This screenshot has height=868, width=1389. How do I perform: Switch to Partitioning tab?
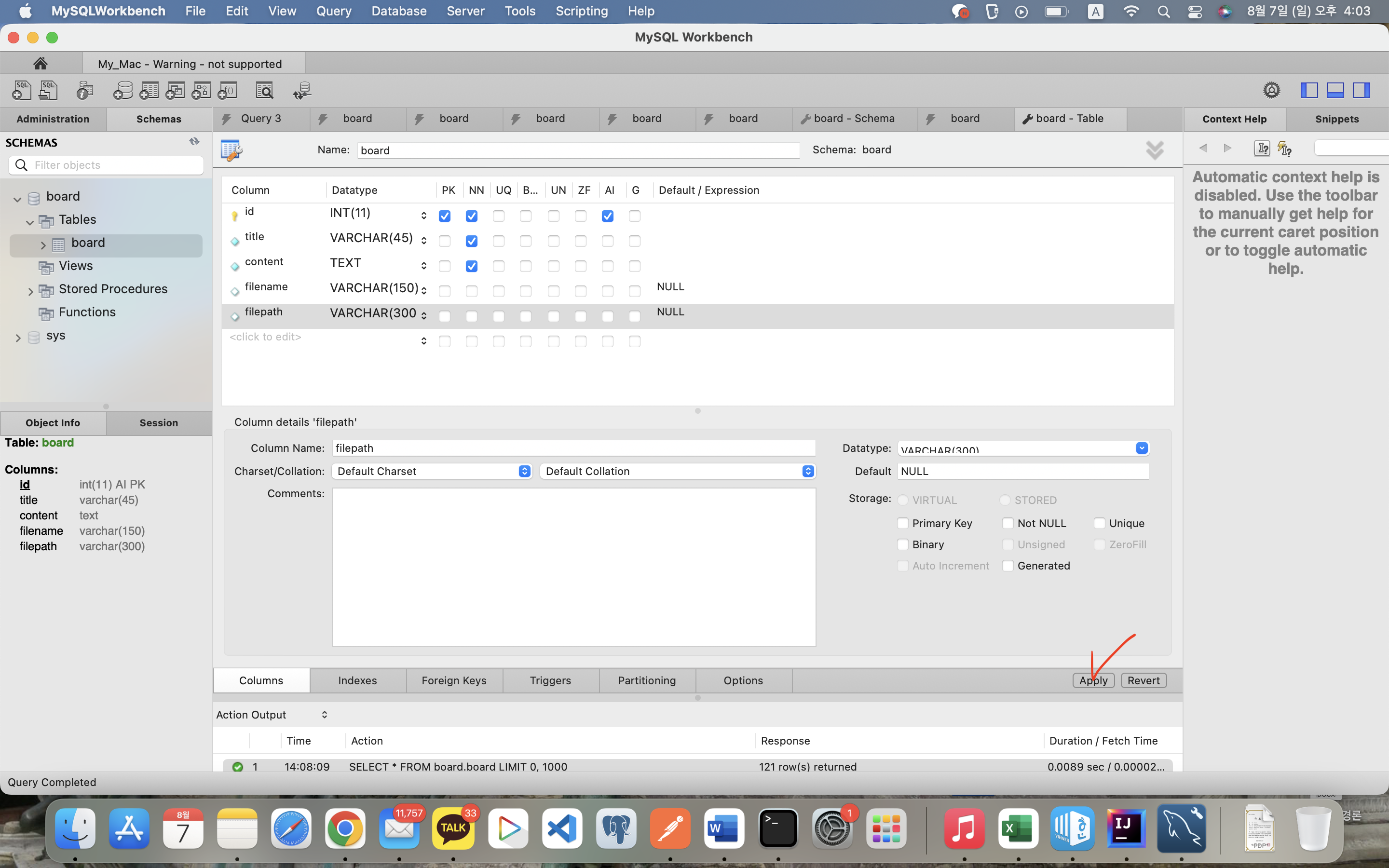click(647, 680)
